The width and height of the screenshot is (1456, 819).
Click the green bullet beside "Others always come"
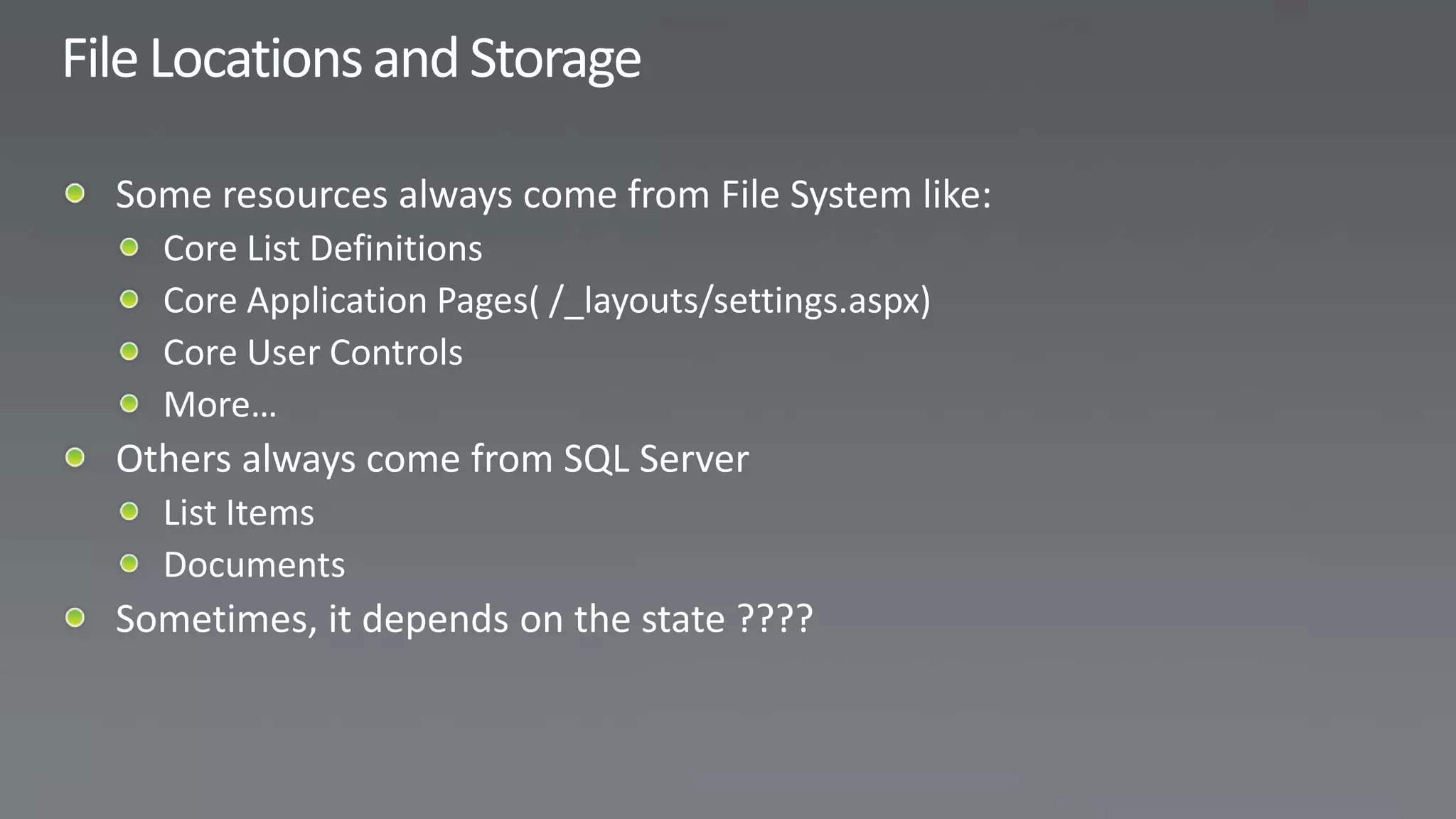coord(75,458)
